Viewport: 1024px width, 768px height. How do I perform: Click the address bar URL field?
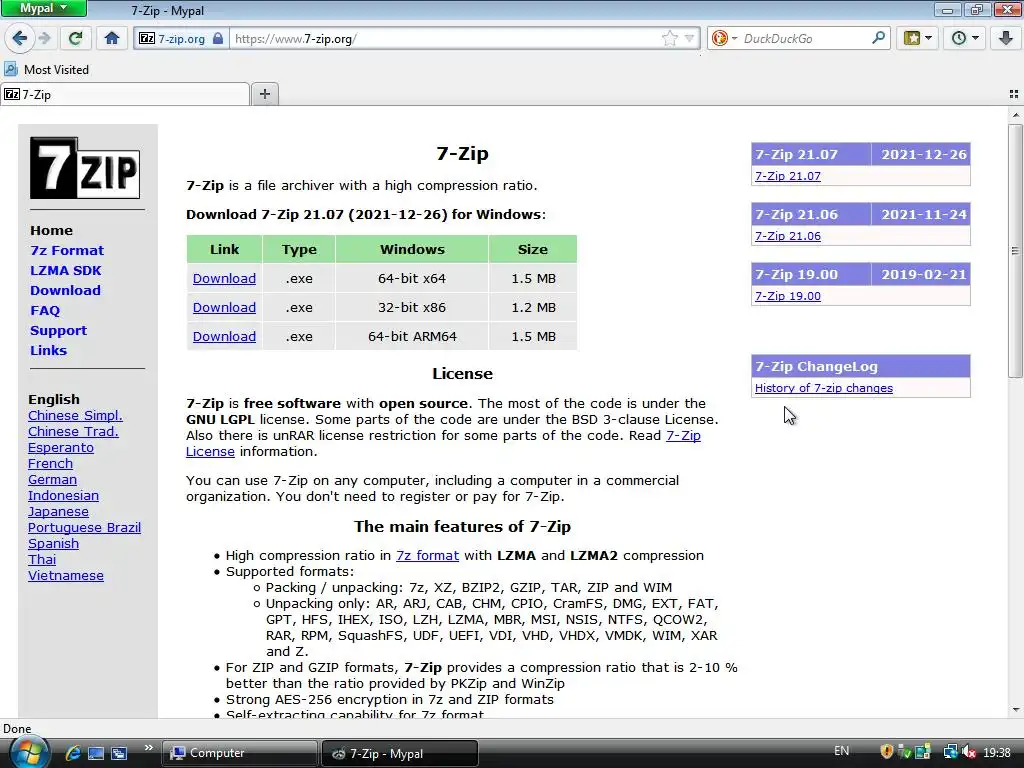[x=444, y=39]
